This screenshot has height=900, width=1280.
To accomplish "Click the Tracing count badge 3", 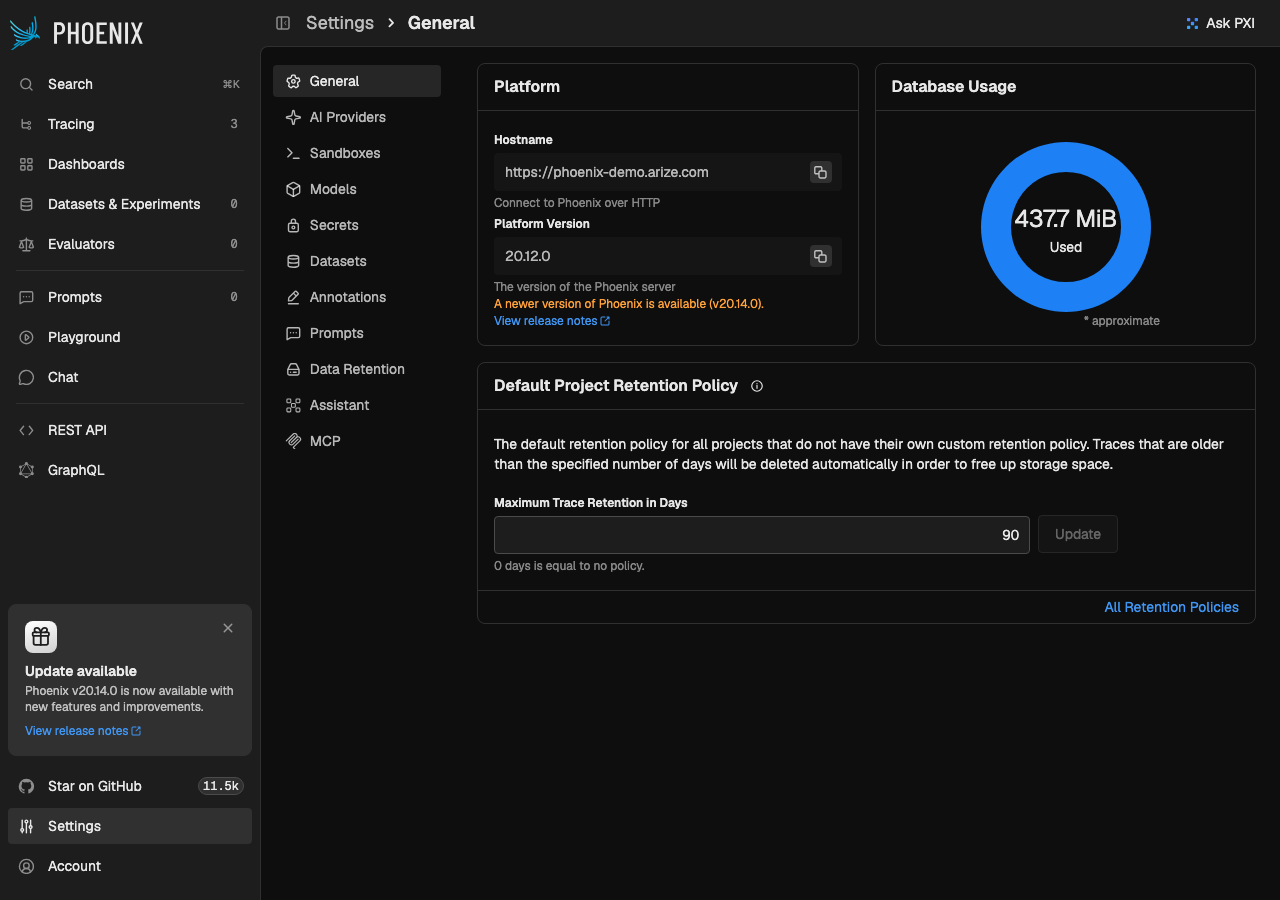I will tap(234, 124).
